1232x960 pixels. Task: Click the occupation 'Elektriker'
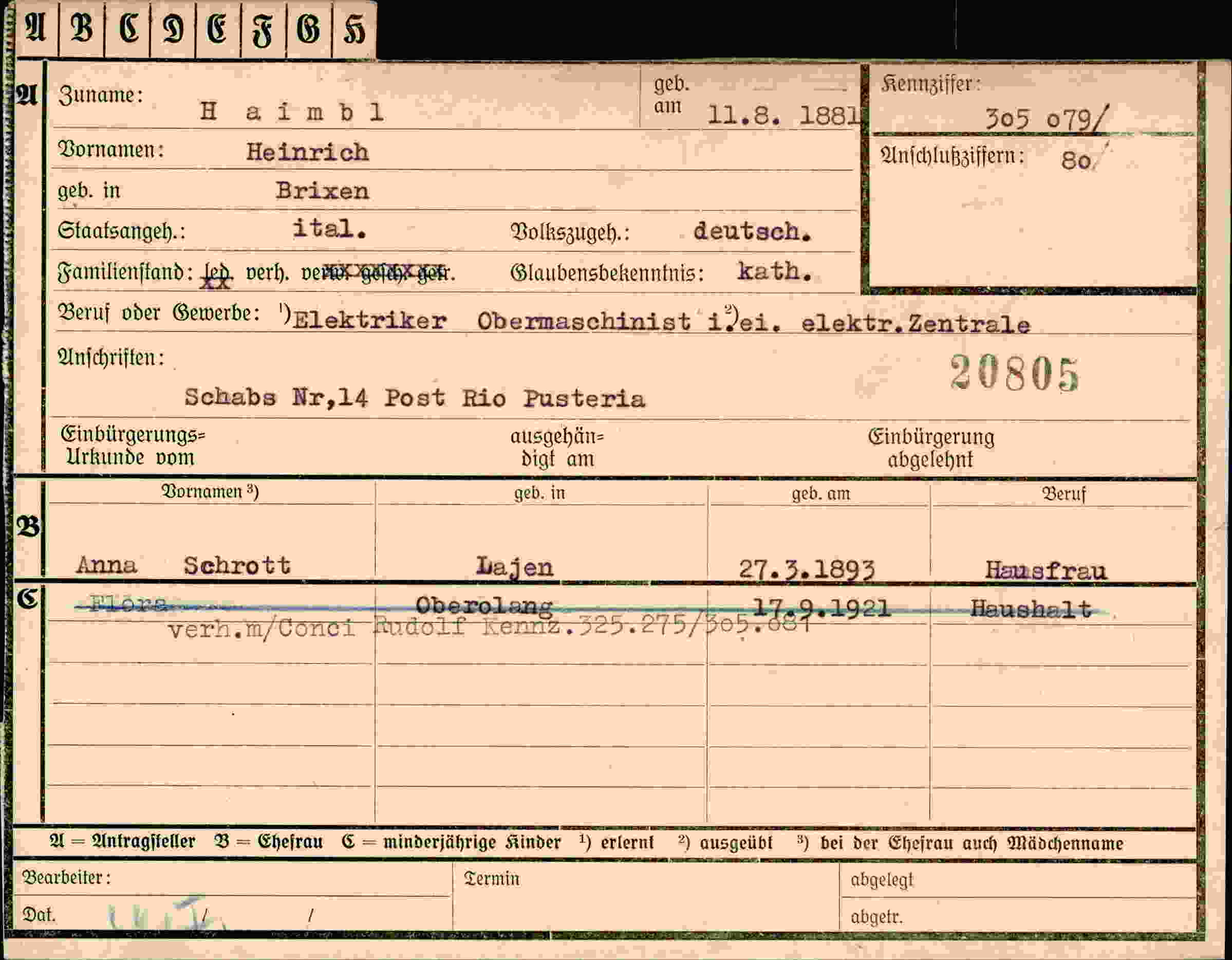[x=370, y=321]
